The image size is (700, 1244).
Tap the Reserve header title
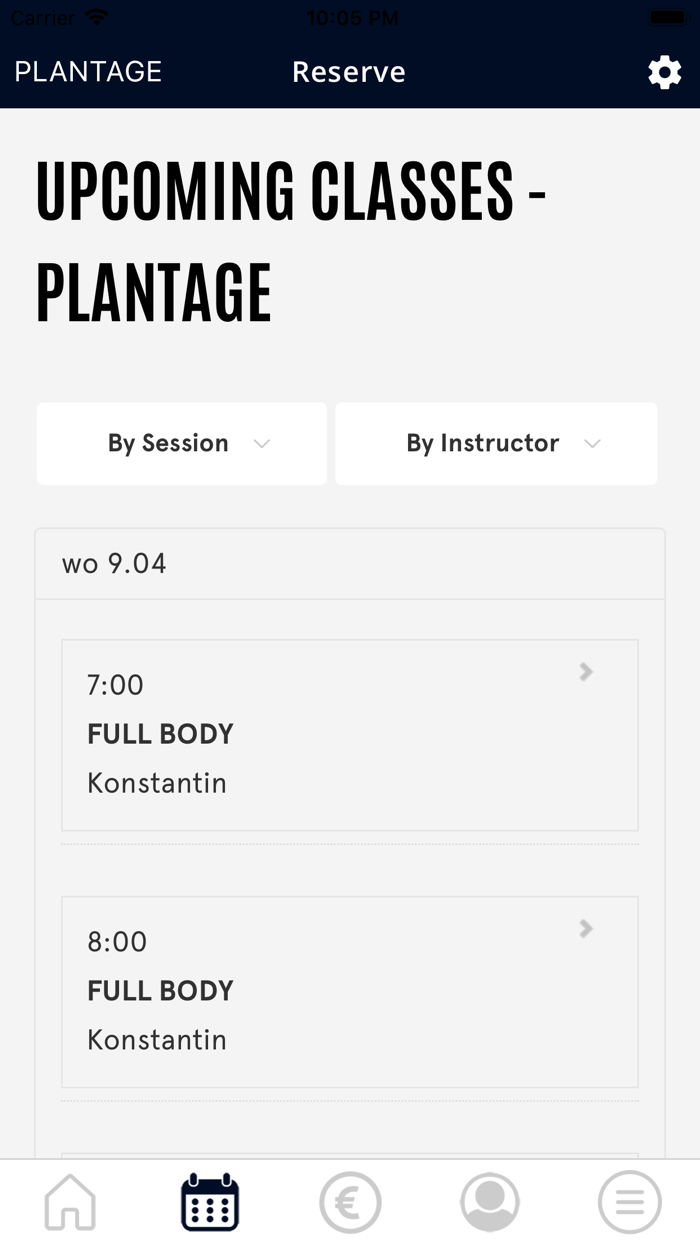click(349, 72)
